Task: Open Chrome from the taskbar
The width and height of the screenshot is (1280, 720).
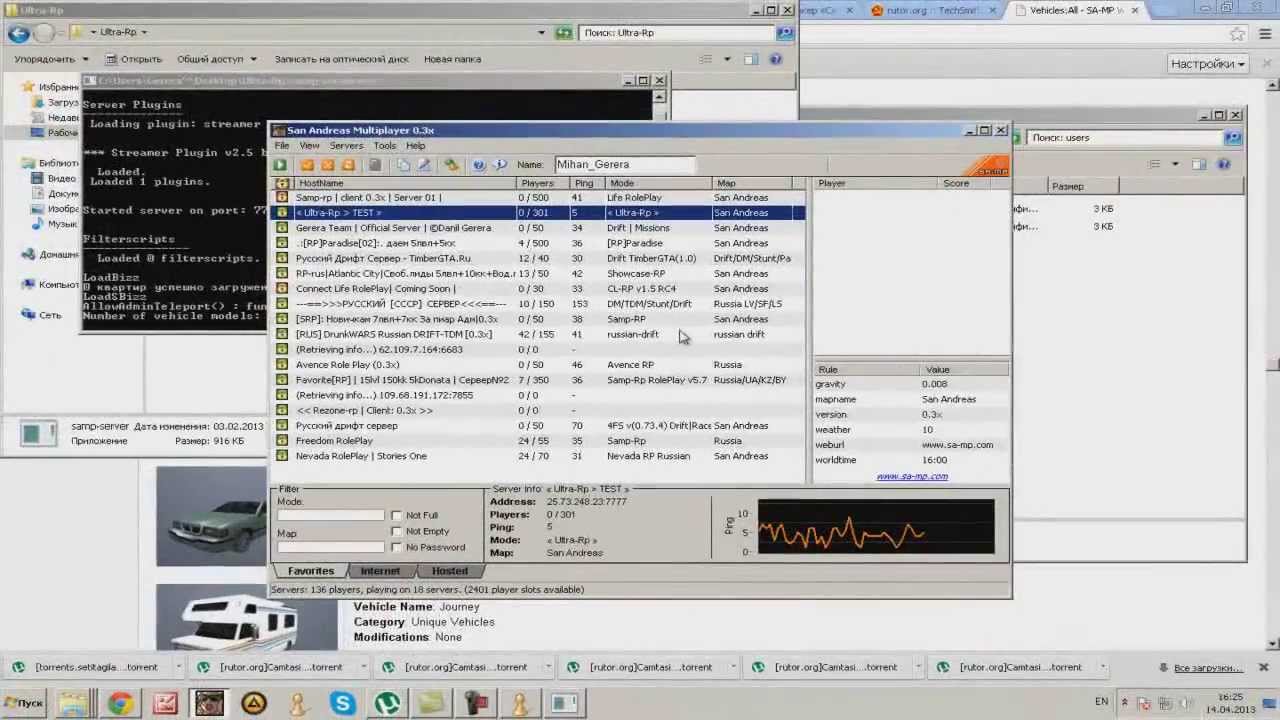Action: point(120,704)
